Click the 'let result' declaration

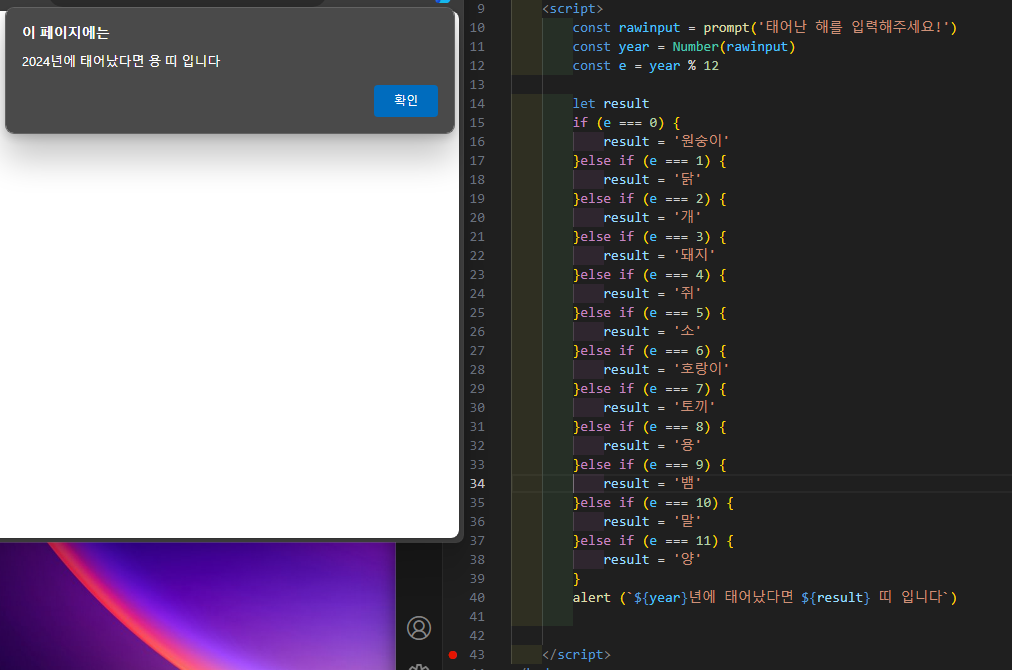pos(611,103)
